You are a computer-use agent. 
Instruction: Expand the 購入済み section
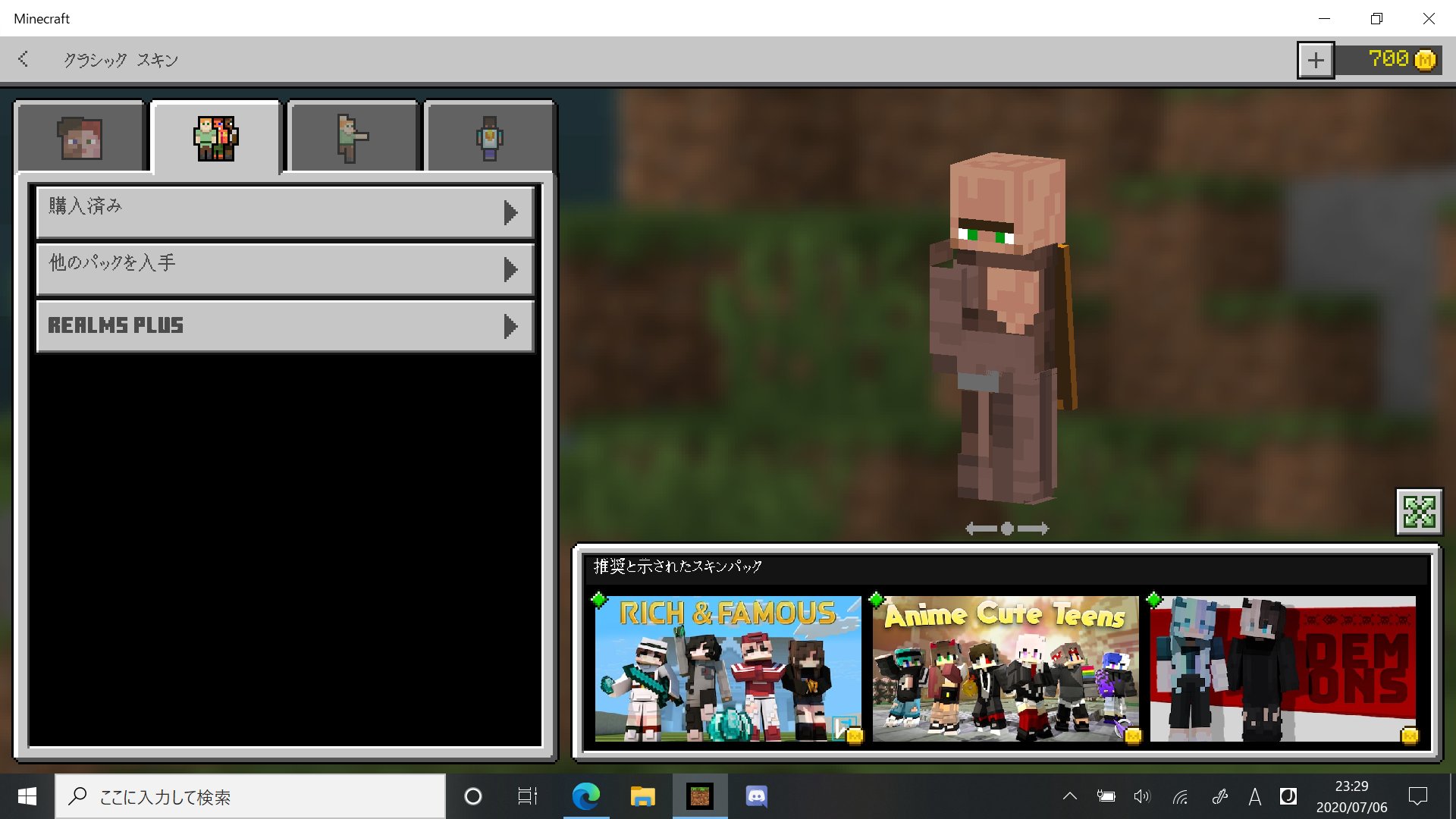click(285, 213)
